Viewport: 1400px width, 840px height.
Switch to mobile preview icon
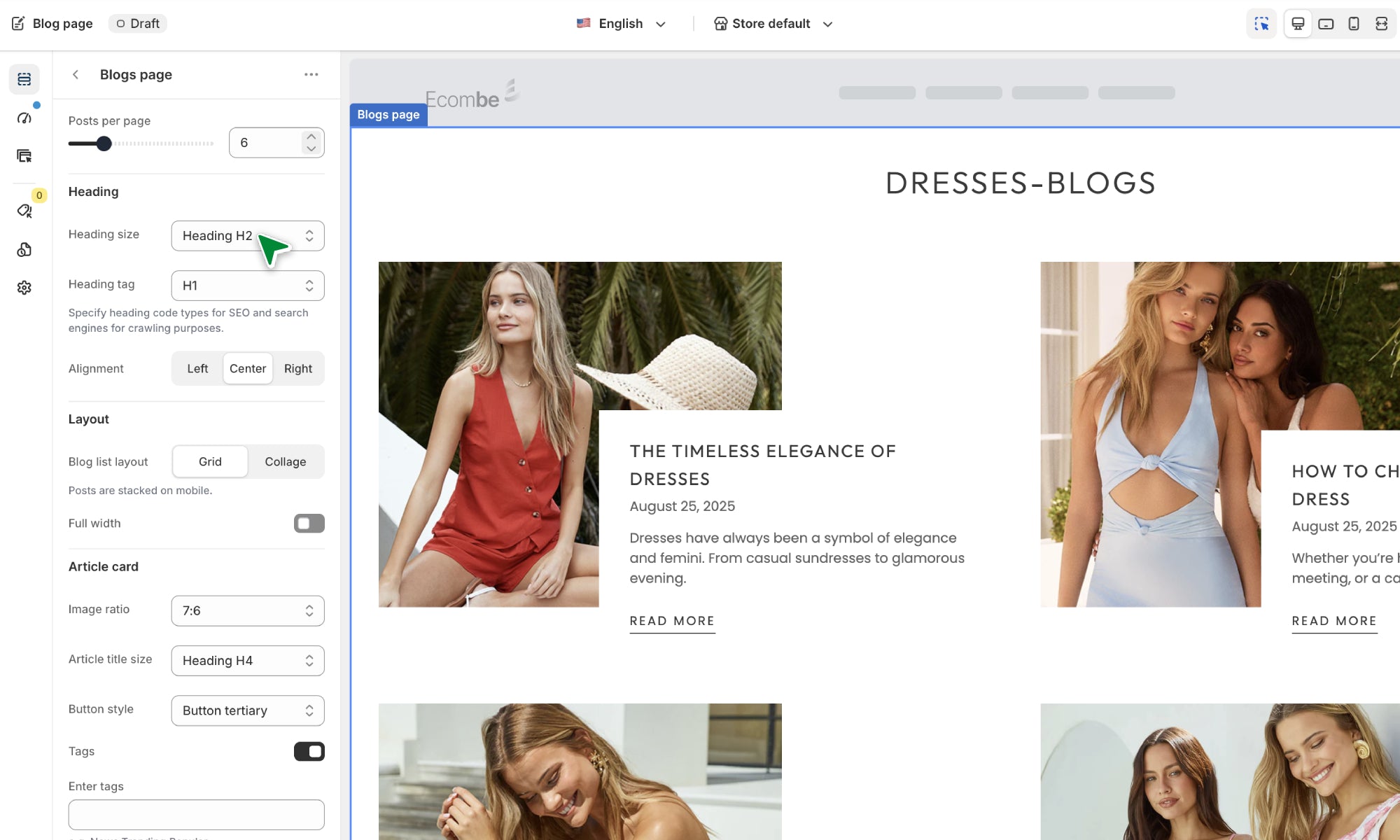click(1354, 24)
